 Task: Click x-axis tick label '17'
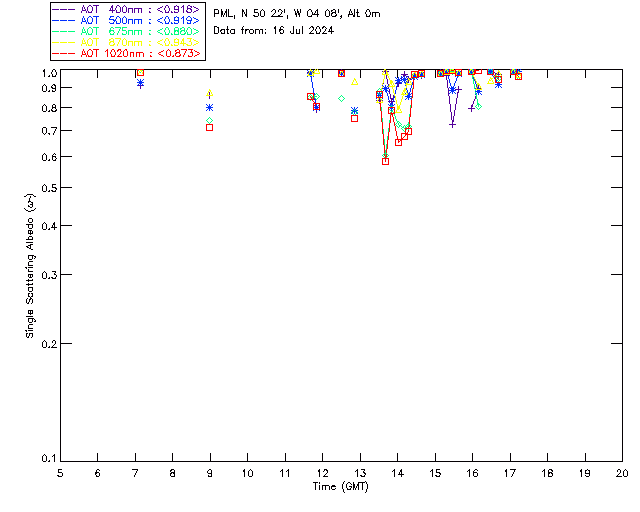[x=510, y=473]
